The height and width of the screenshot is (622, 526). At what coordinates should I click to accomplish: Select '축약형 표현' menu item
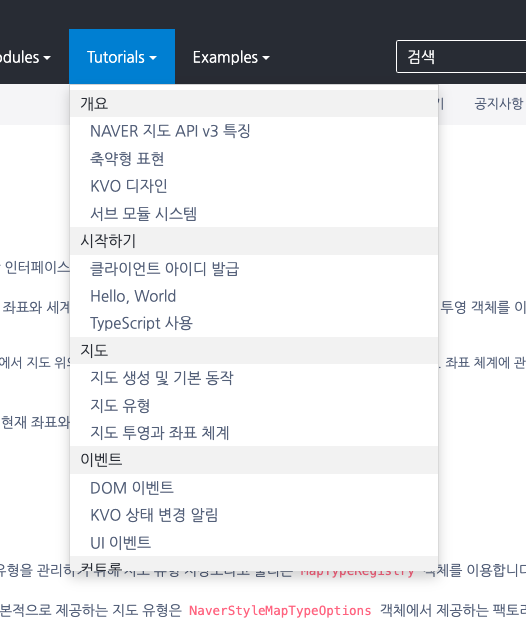click(x=254, y=159)
